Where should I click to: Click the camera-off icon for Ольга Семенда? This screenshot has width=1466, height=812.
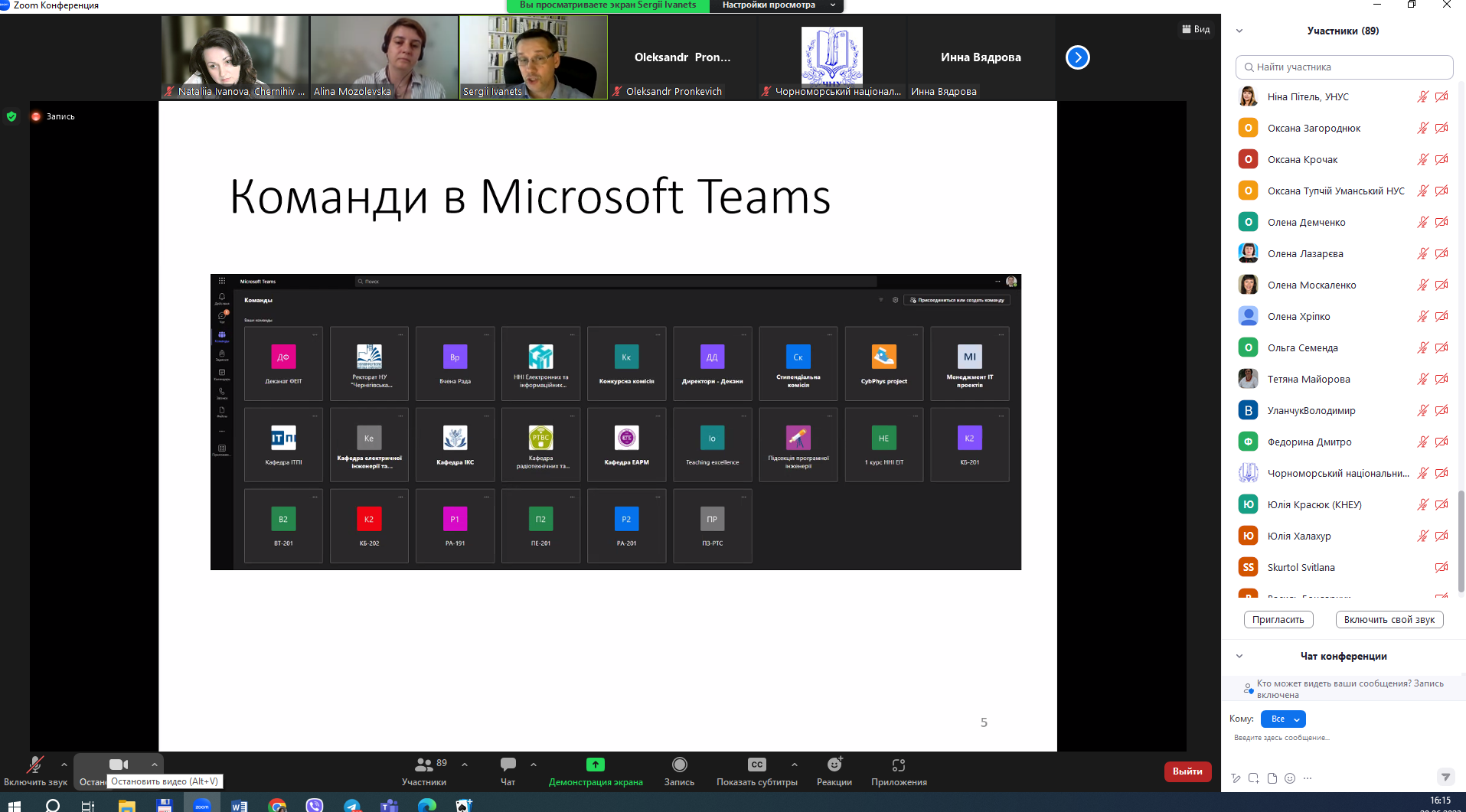point(1442,347)
